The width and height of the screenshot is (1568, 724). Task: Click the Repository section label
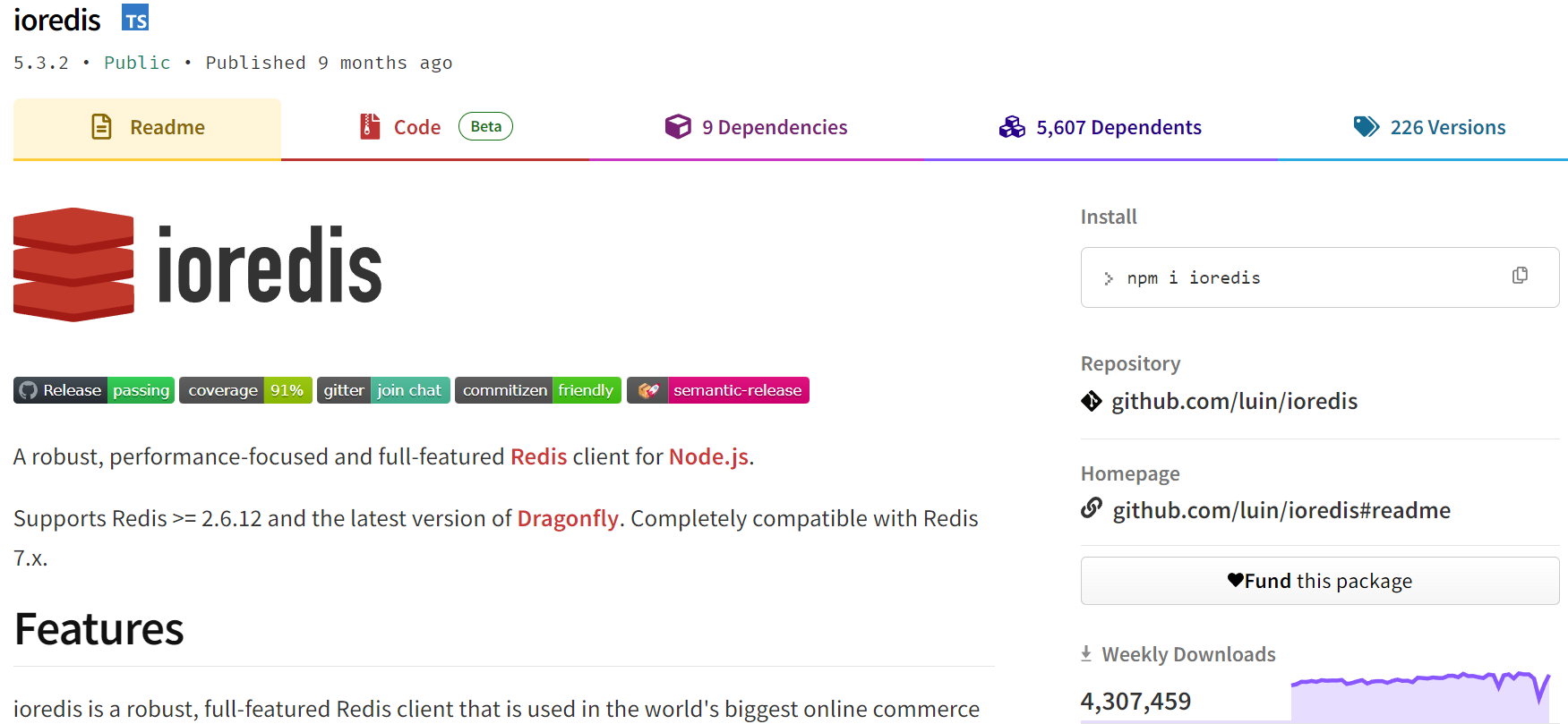(1130, 363)
